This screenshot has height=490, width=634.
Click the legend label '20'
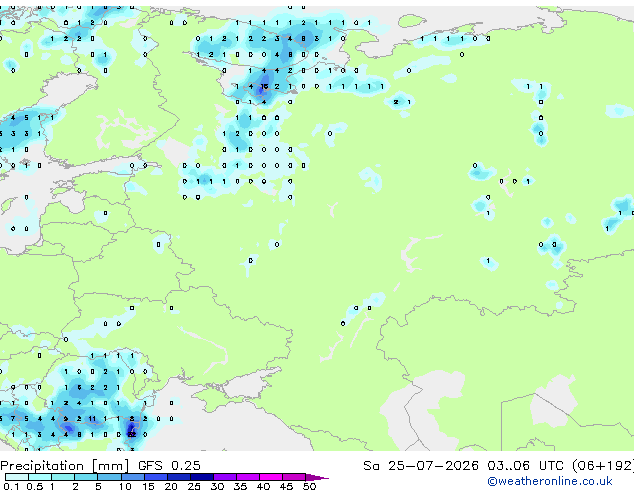click(x=171, y=486)
